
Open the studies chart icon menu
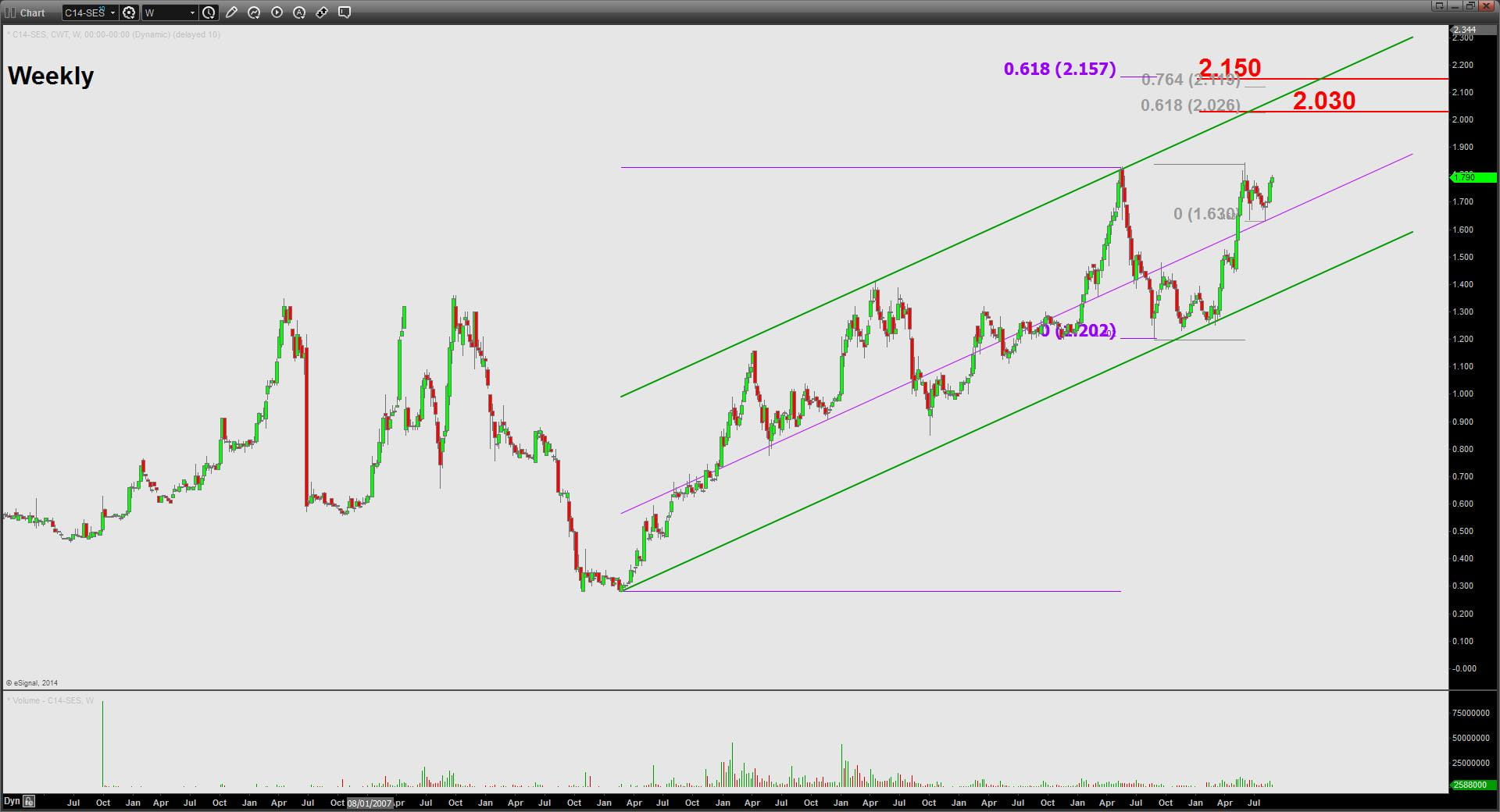click(254, 12)
